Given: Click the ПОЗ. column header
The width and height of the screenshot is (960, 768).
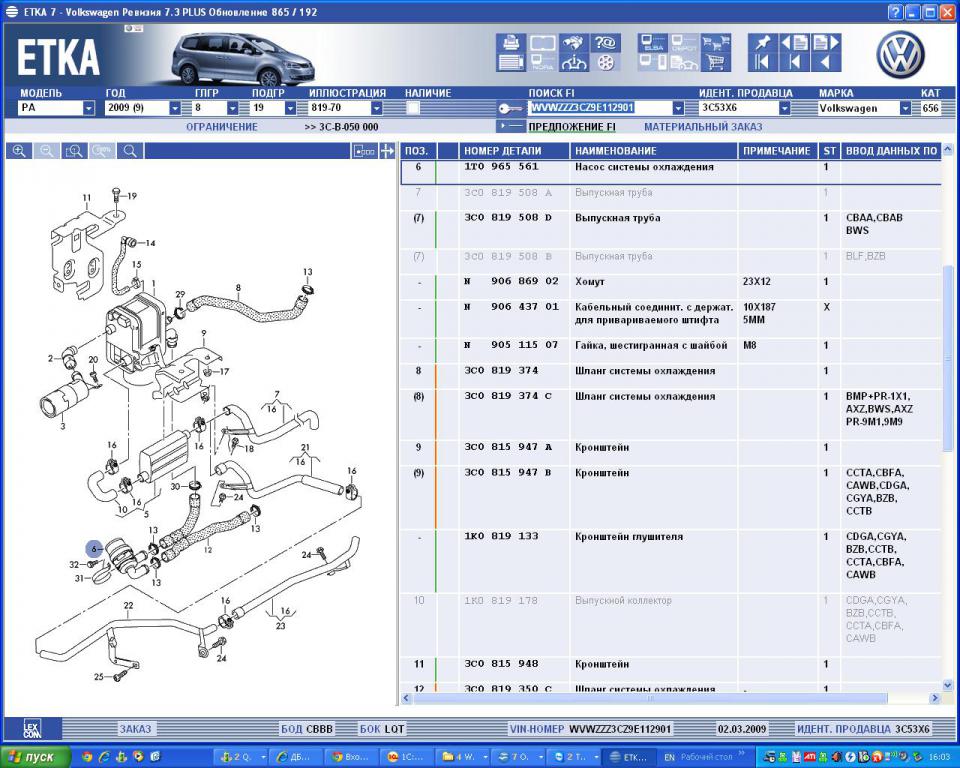Looking at the screenshot, I should (x=417, y=151).
